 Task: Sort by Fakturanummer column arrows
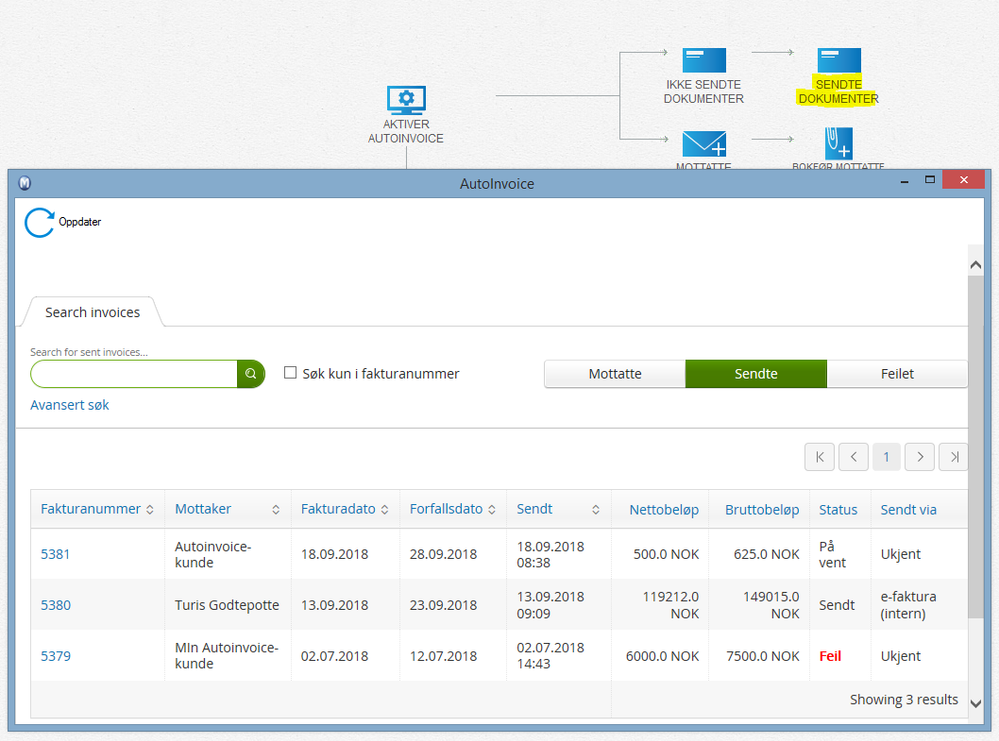click(x=150, y=510)
